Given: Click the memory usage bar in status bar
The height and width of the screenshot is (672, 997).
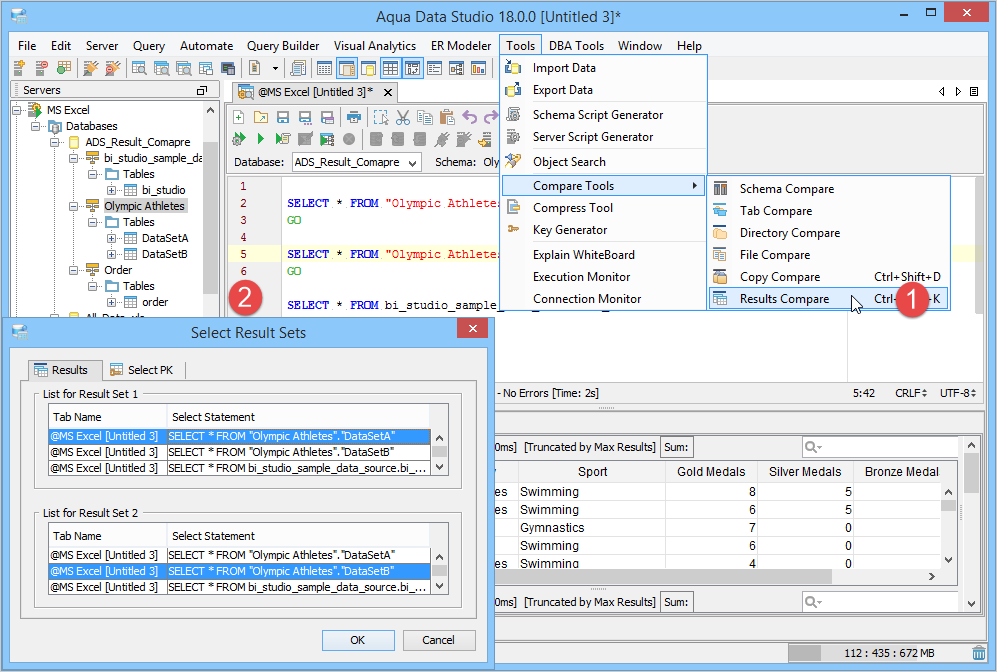Looking at the screenshot, I should tap(879, 653).
